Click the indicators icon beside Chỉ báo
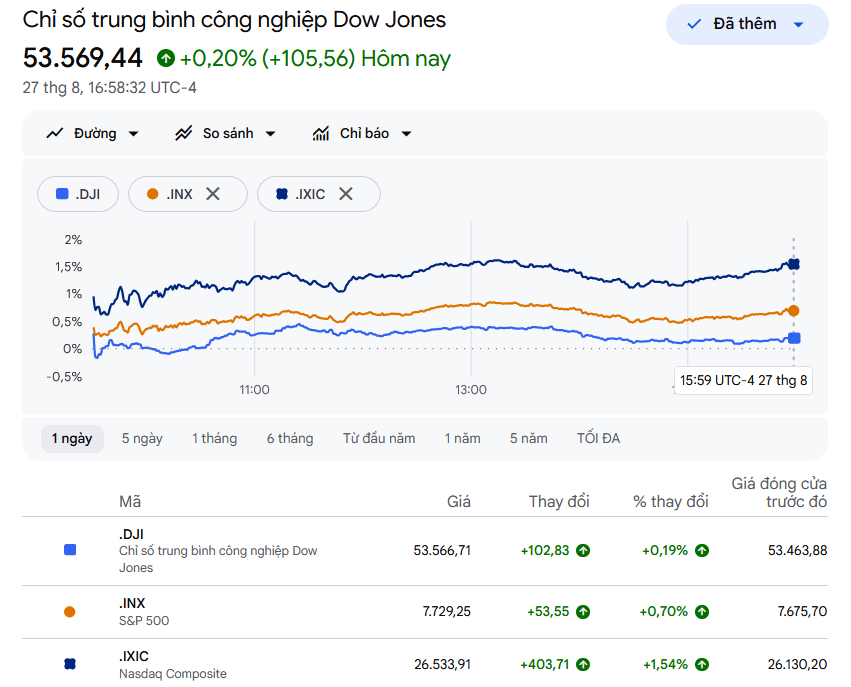 pos(321,133)
